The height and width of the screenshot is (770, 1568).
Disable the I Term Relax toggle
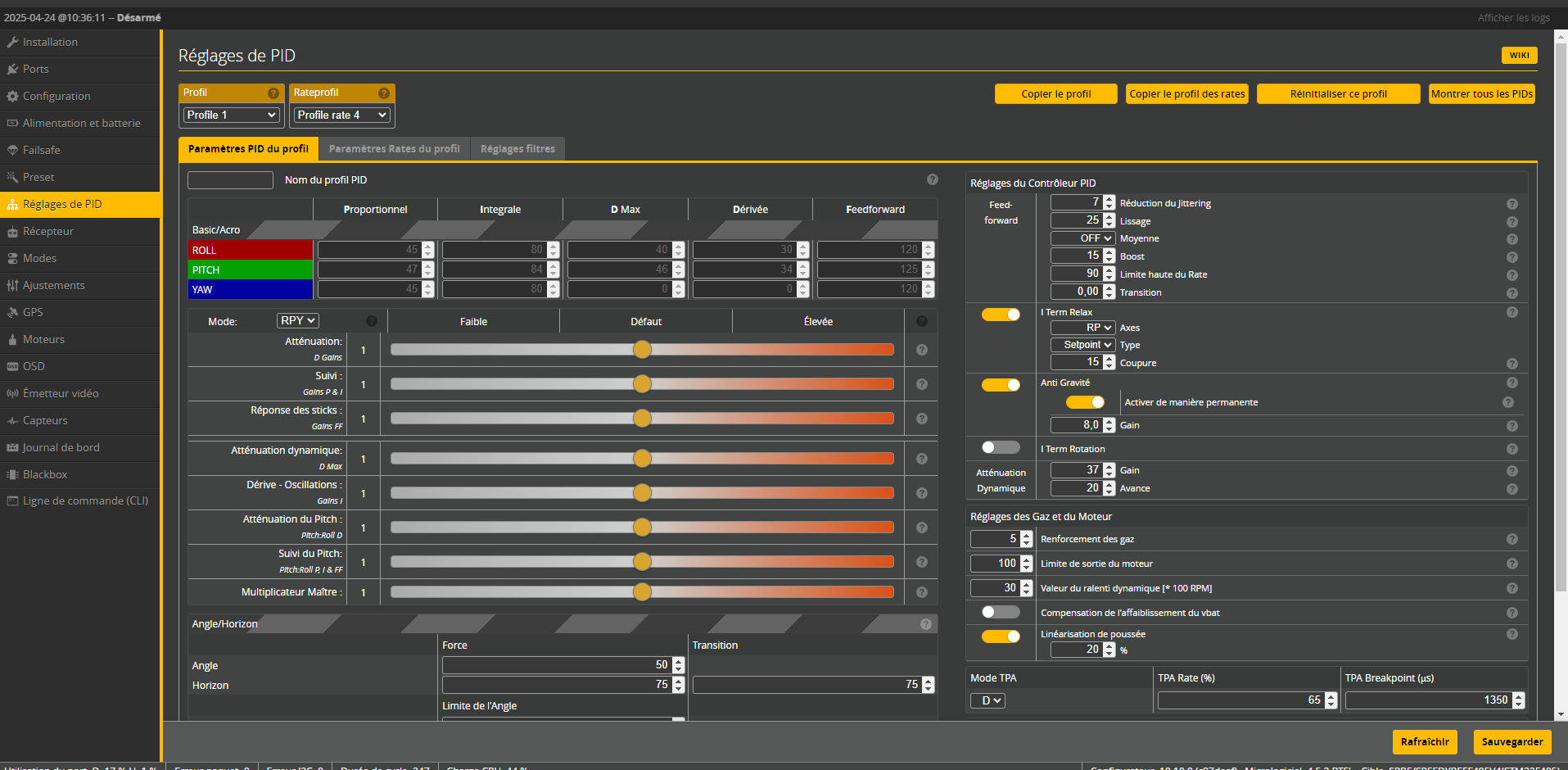tap(1001, 315)
